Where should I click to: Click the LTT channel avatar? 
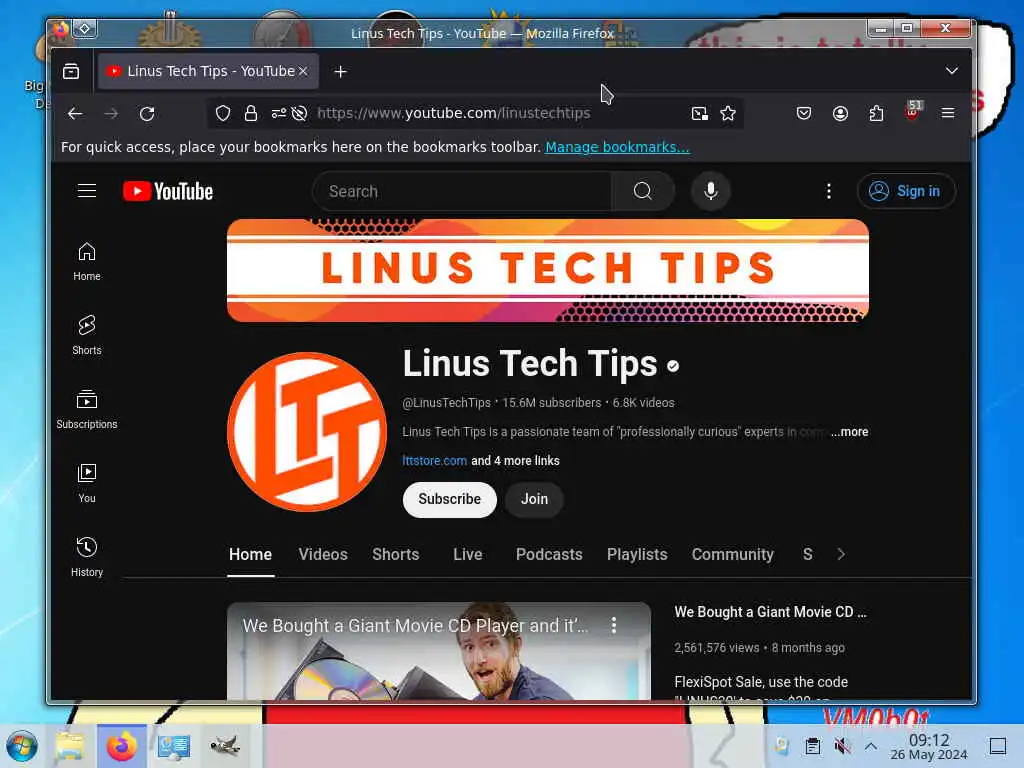point(306,432)
